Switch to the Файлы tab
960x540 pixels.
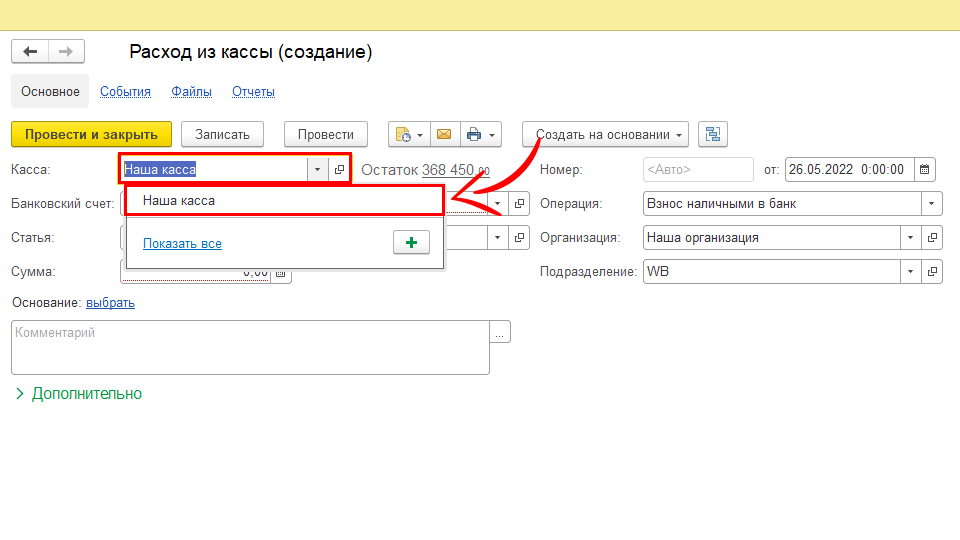191,92
